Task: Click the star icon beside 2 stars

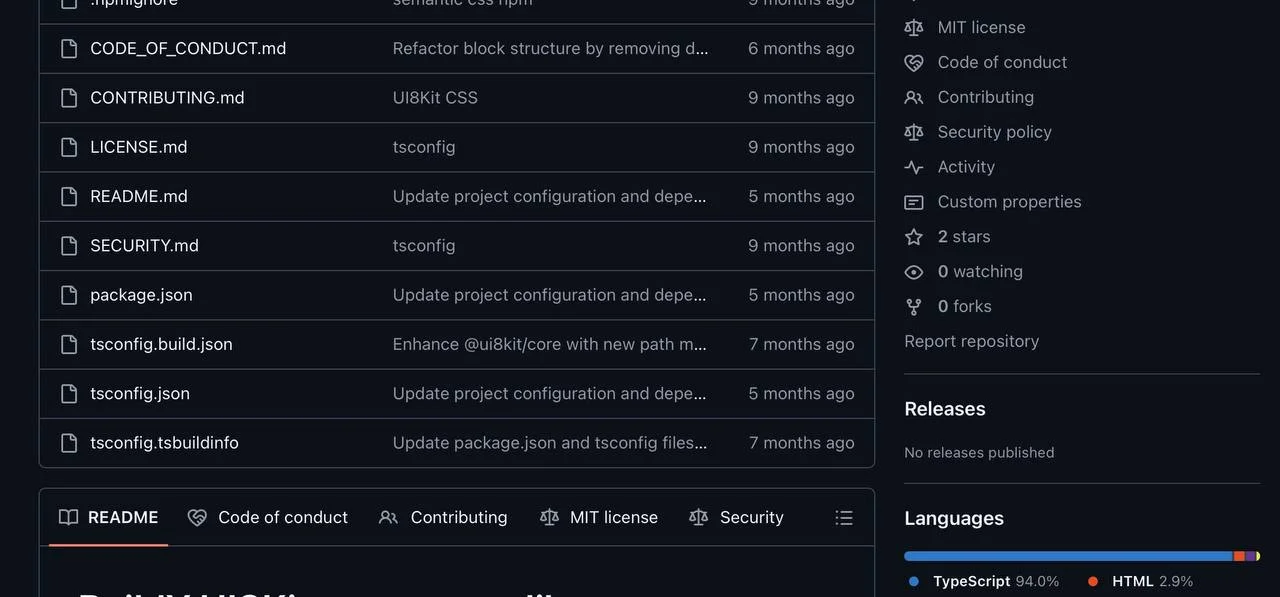Action: [913, 237]
